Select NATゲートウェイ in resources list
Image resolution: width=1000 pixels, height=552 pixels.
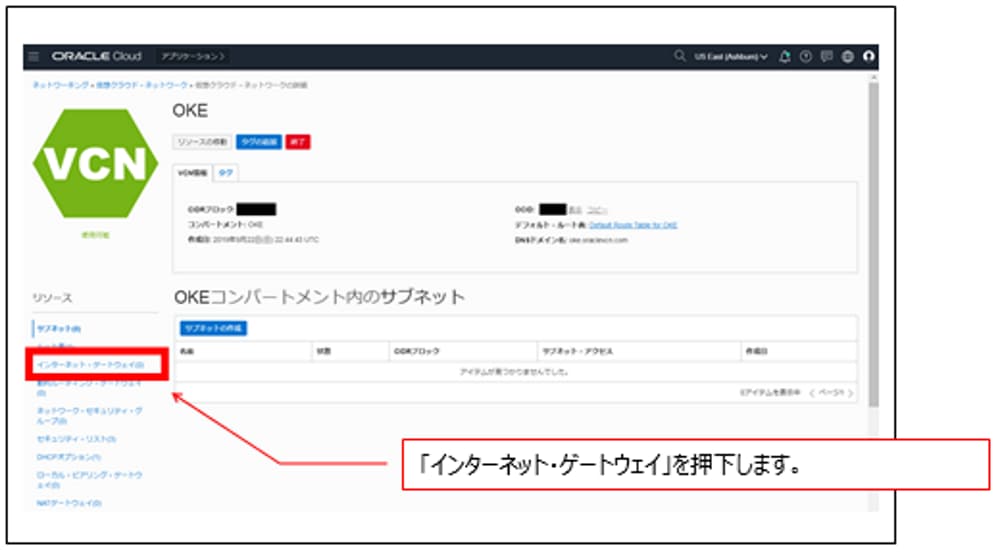coord(69,503)
